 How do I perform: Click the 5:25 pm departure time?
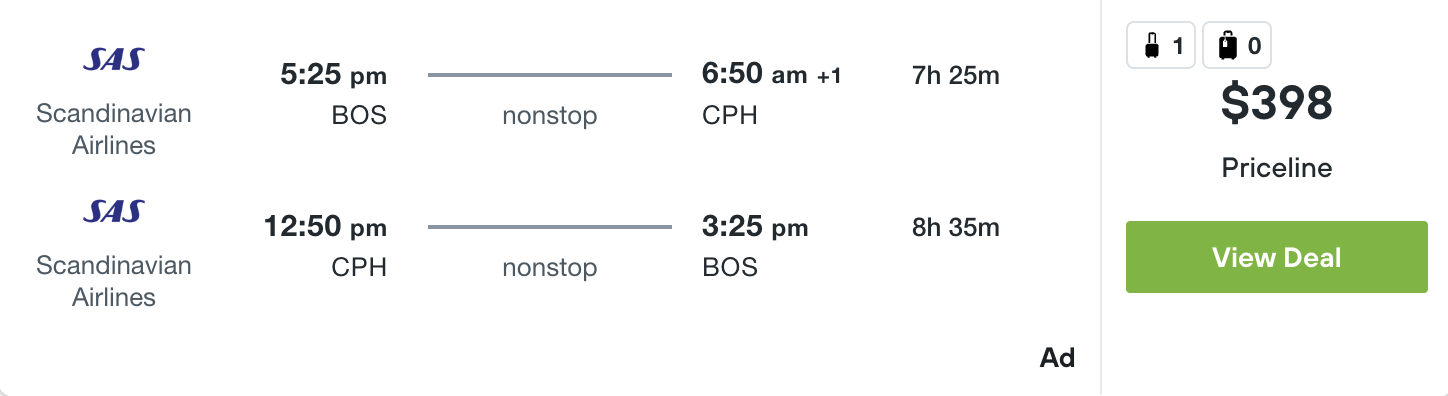click(x=332, y=75)
